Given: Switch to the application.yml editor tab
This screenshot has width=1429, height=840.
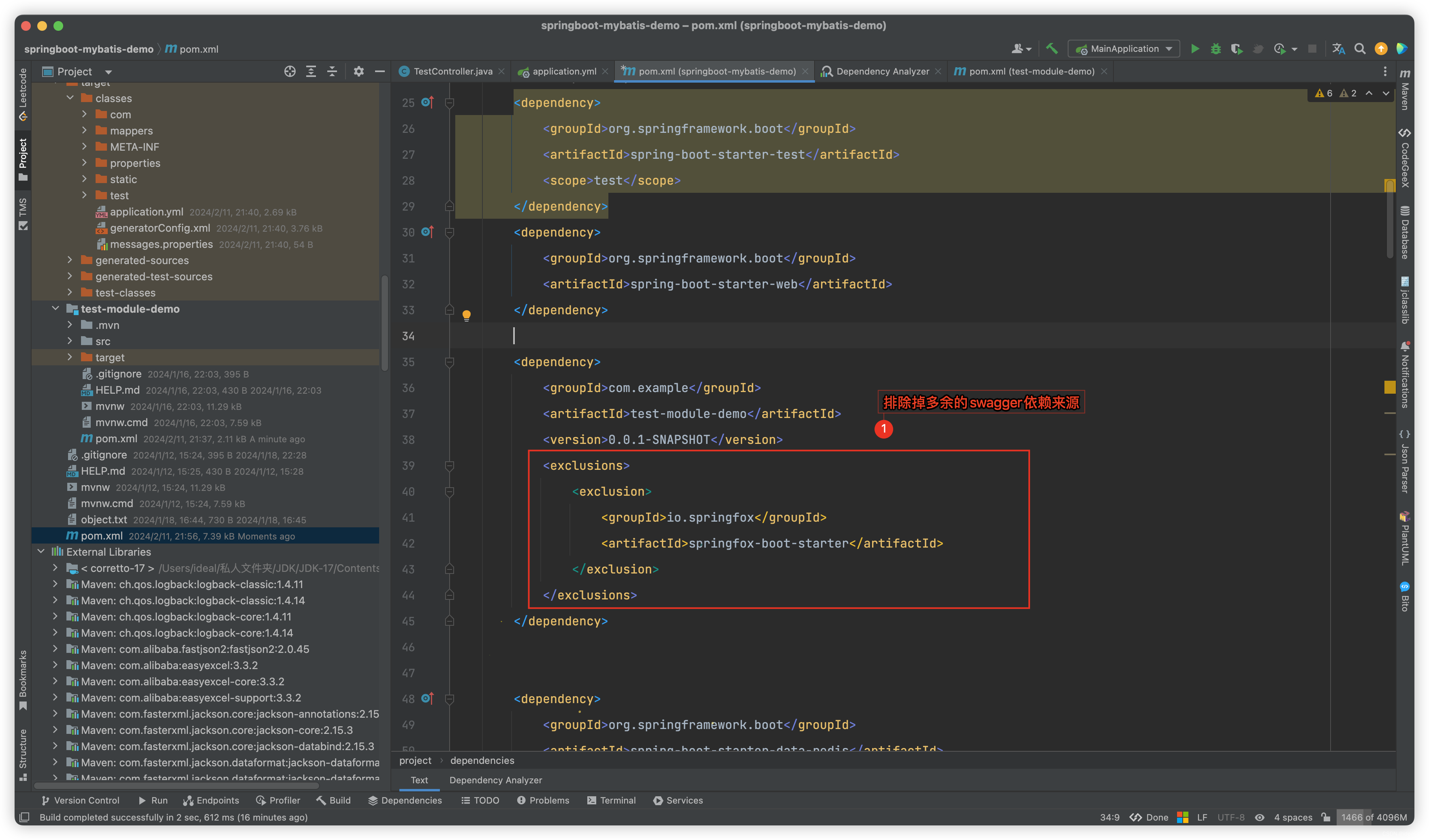Looking at the screenshot, I should (x=564, y=71).
